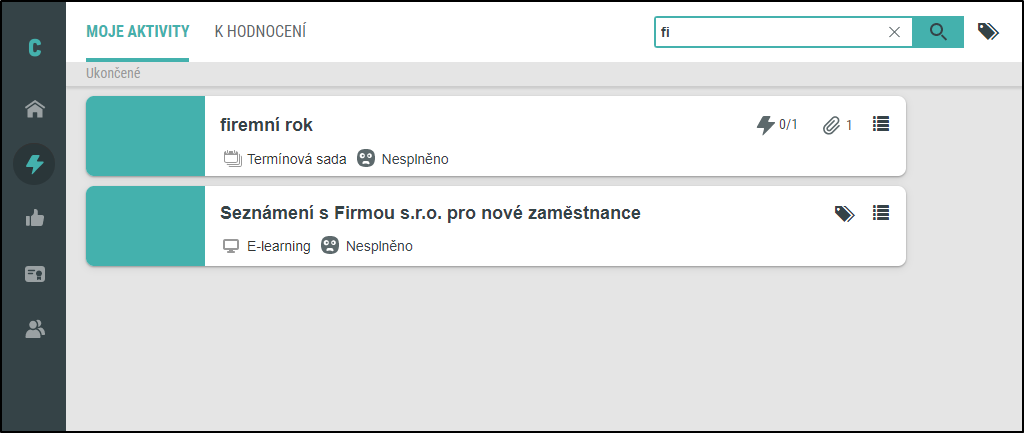Viewport: 1024px width, 433px height.
Task: Click the search input containing 'fi'
Action: [x=771, y=32]
